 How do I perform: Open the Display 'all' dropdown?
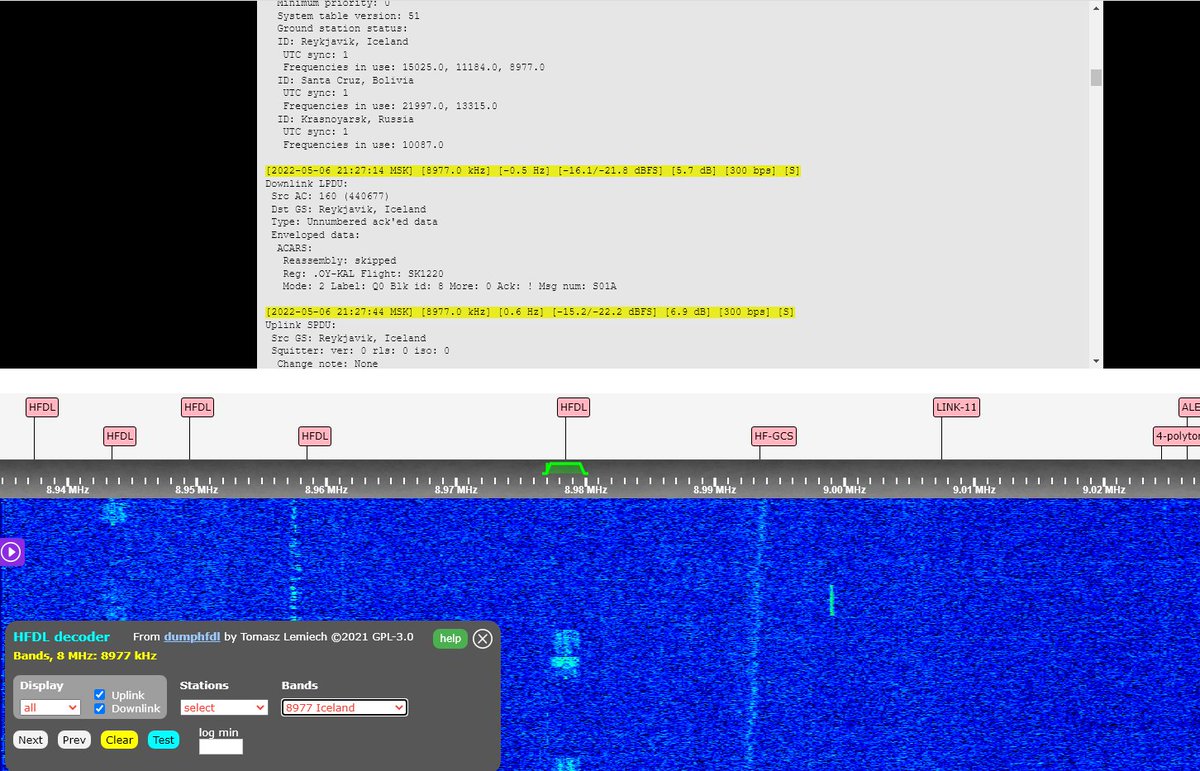point(50,707)
